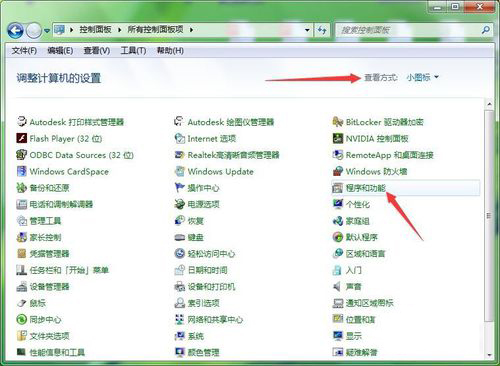Click the vertical scrollbar thumb
The height and width of the screenshot is (366, 500).
489,216
